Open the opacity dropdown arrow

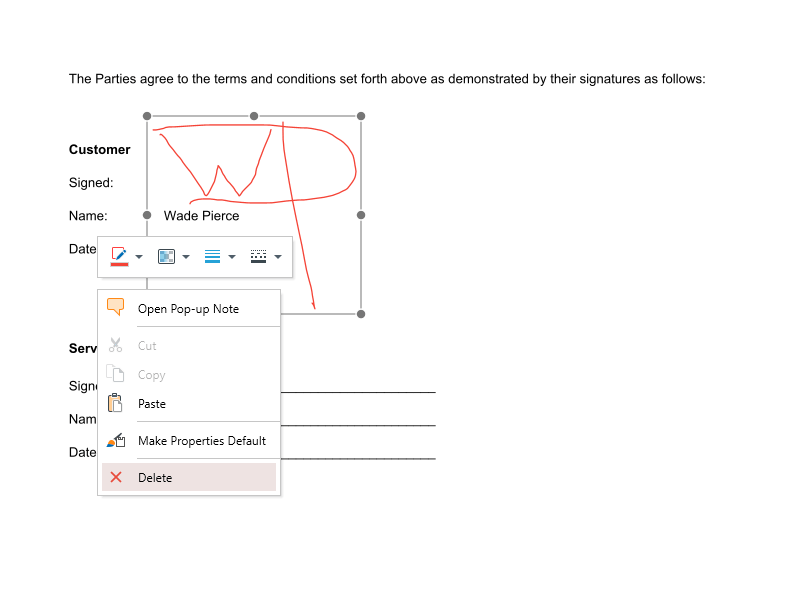(186, 257)
